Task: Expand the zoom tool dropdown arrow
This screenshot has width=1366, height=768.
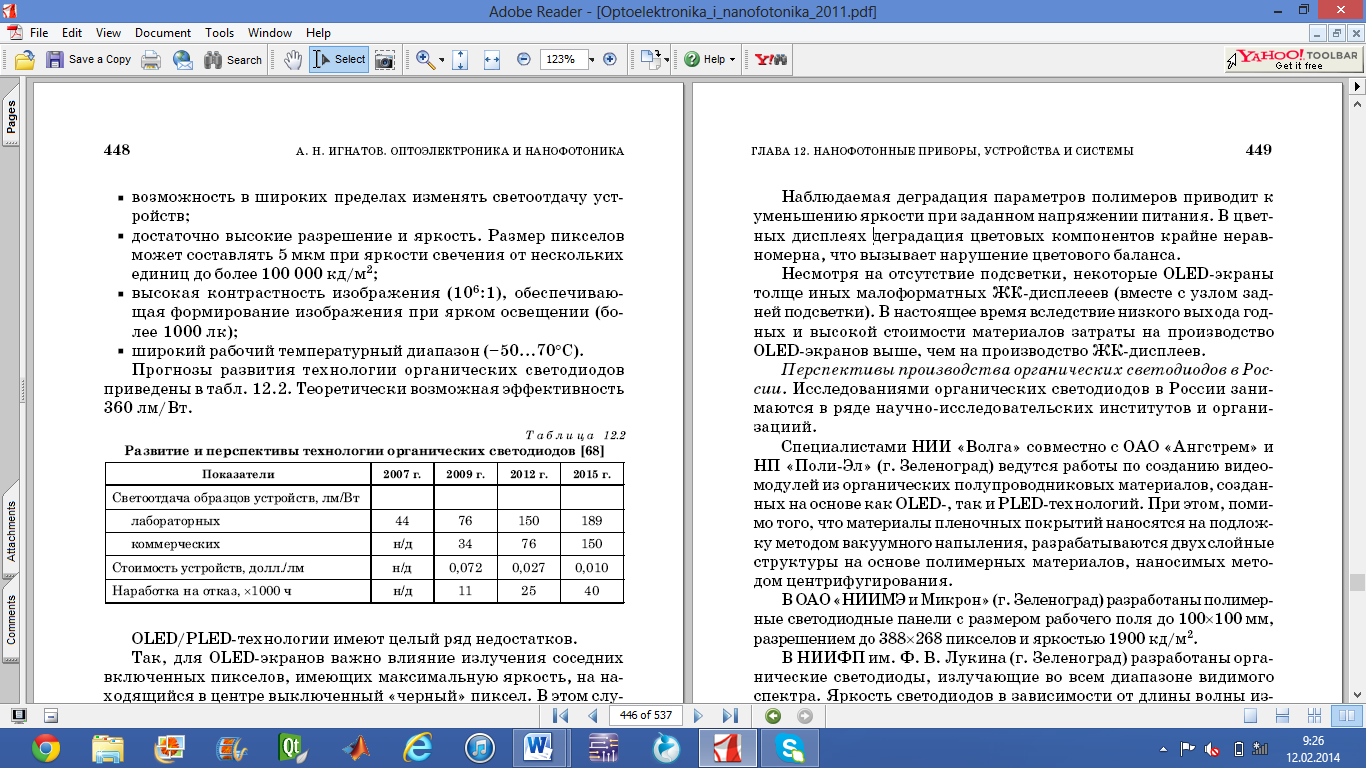Action: point(441,60)
